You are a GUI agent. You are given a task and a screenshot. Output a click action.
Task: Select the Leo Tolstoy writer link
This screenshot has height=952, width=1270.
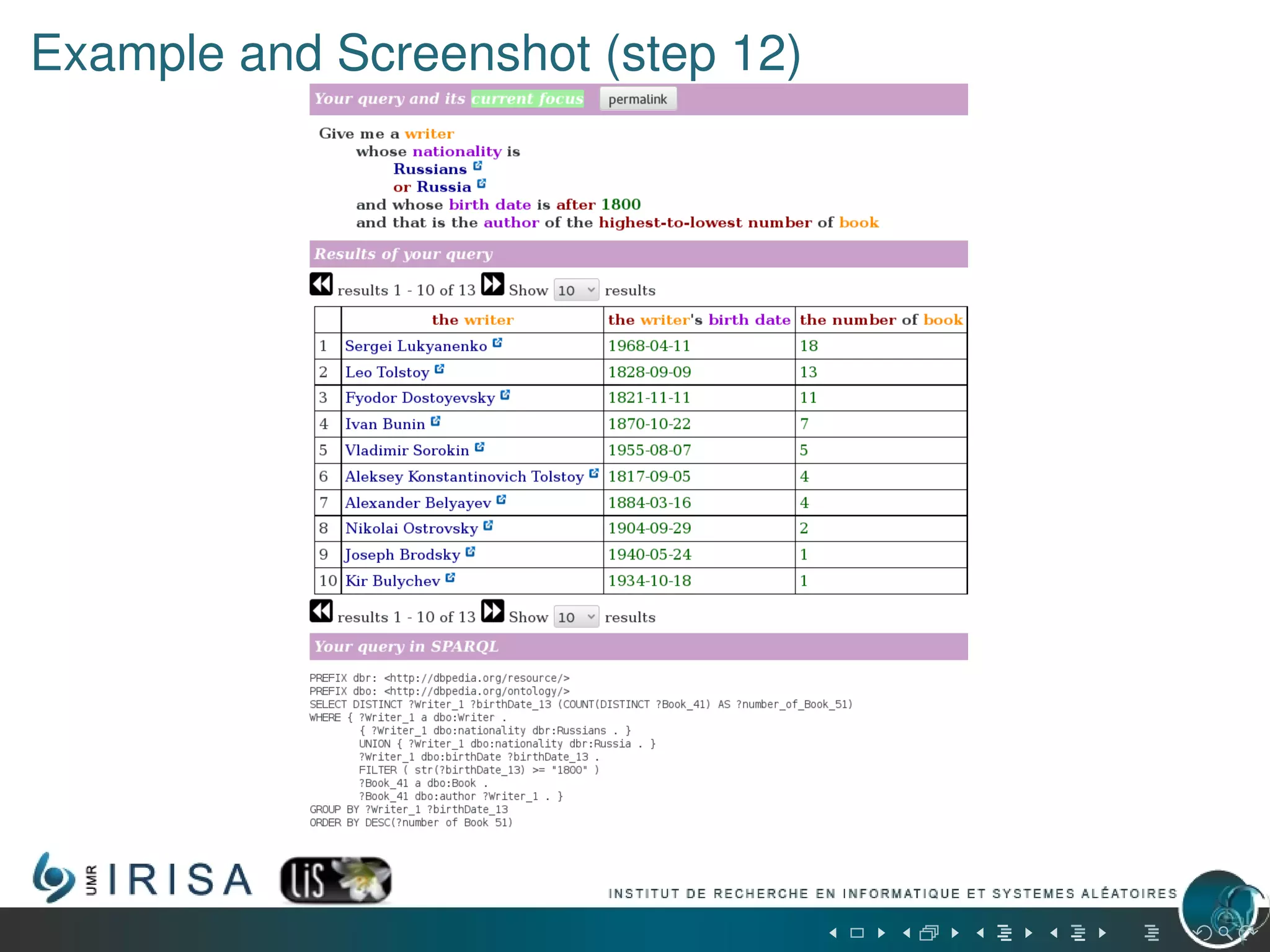388,372
